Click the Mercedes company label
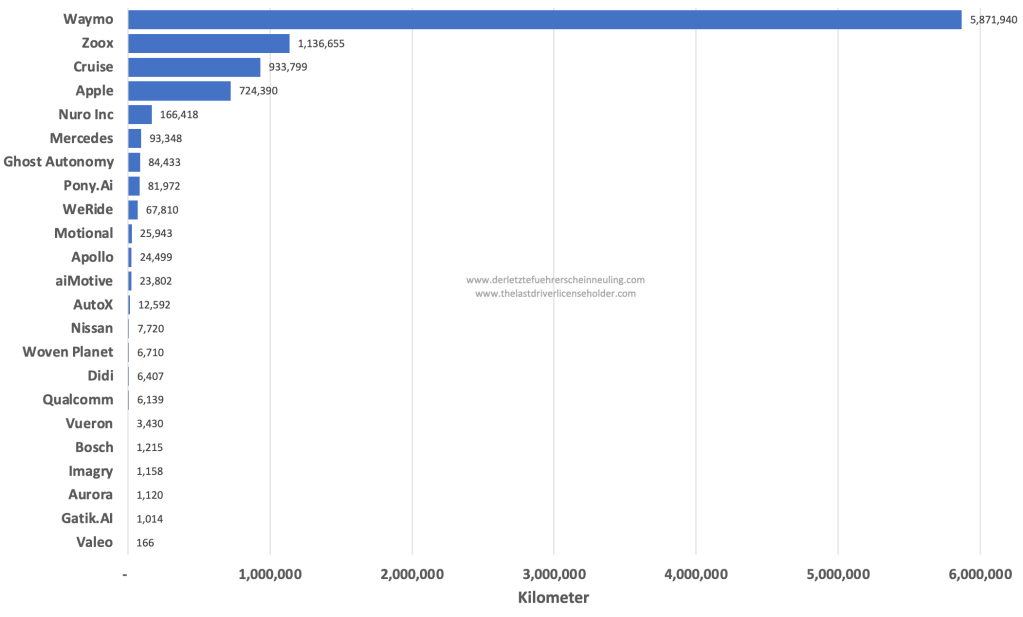Screen dimensions: 1023x617 pos(81,138)
